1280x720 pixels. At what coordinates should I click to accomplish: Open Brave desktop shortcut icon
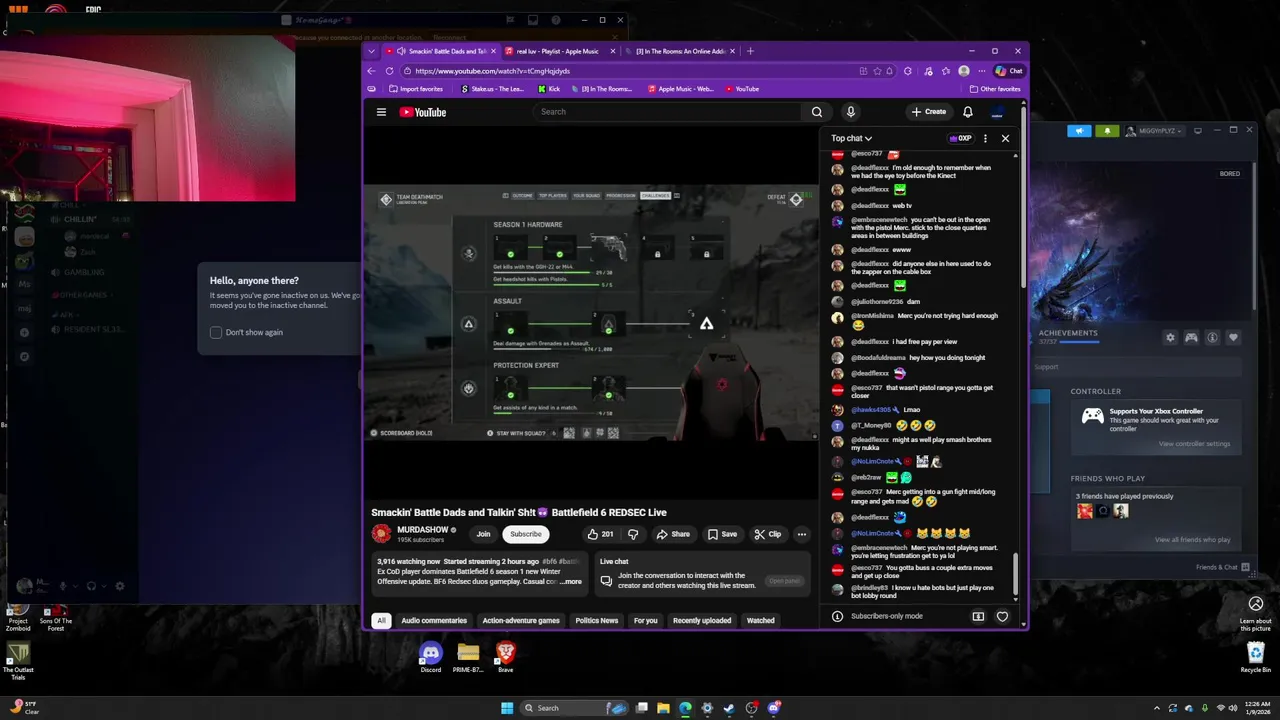505,656
